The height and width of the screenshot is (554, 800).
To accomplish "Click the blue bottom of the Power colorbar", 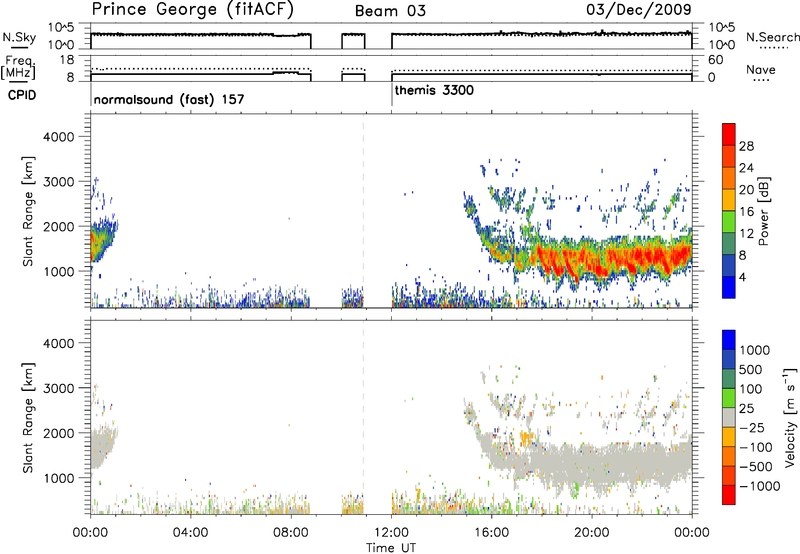I will (729, 289).
